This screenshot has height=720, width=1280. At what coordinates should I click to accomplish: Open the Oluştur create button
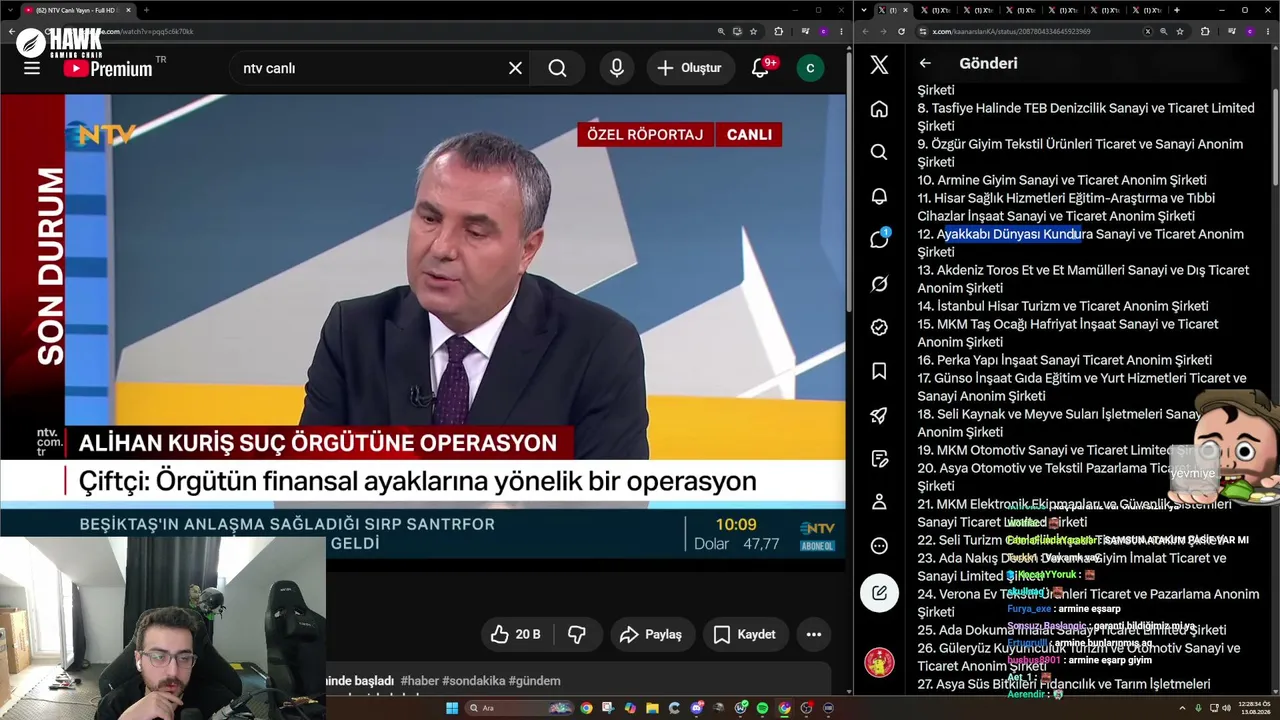[x=689, y=68]
